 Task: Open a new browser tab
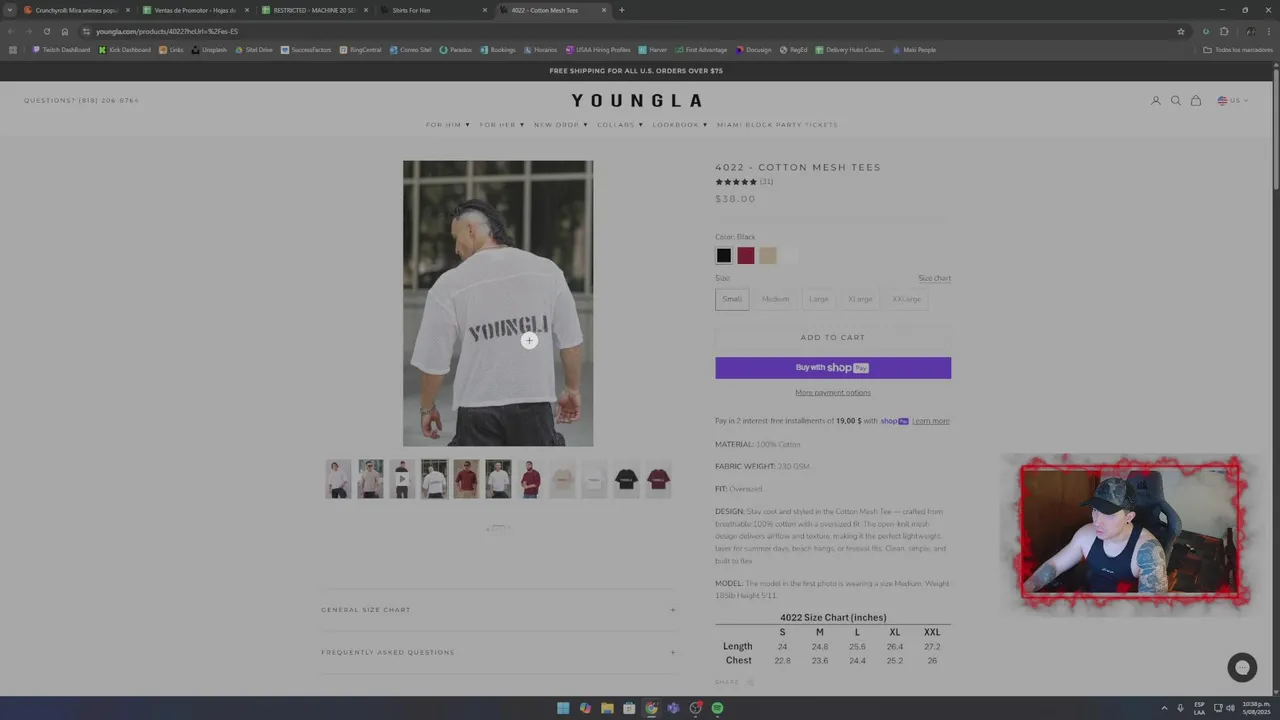coord(622,10)
